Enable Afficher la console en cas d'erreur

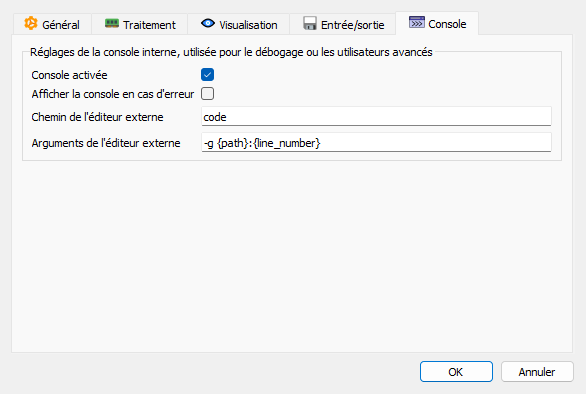207,93
